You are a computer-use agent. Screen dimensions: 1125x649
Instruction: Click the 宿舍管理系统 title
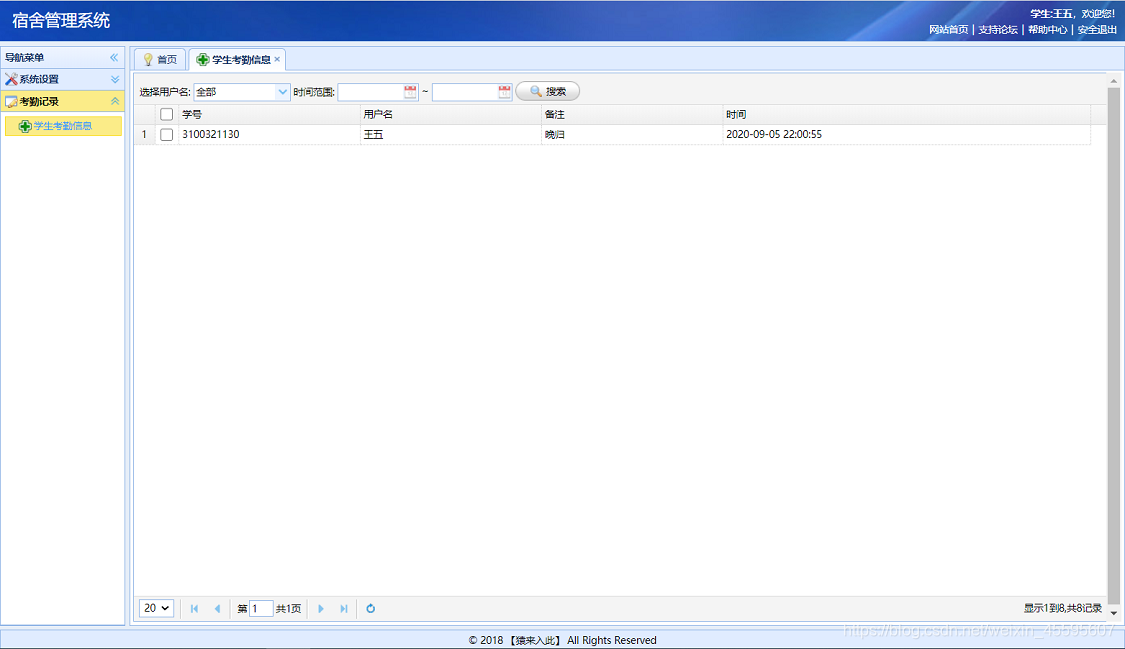[61, 21]
